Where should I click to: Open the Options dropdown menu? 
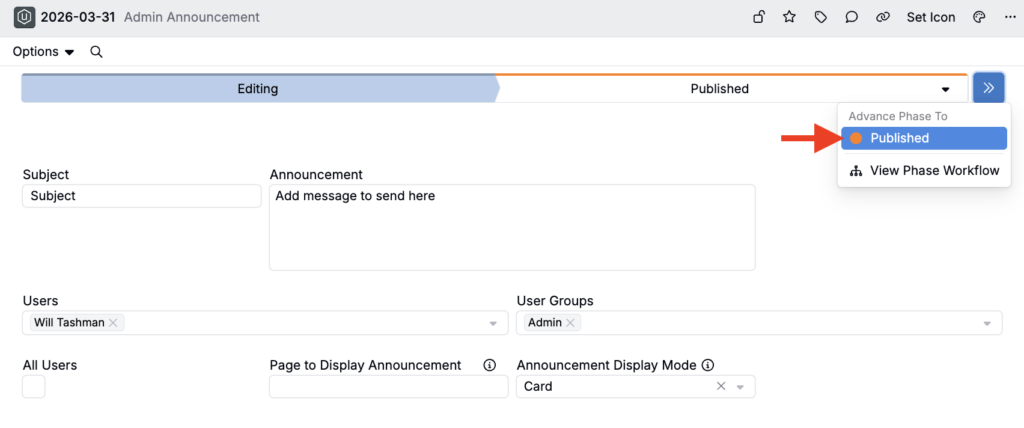(x=43, y=52)
